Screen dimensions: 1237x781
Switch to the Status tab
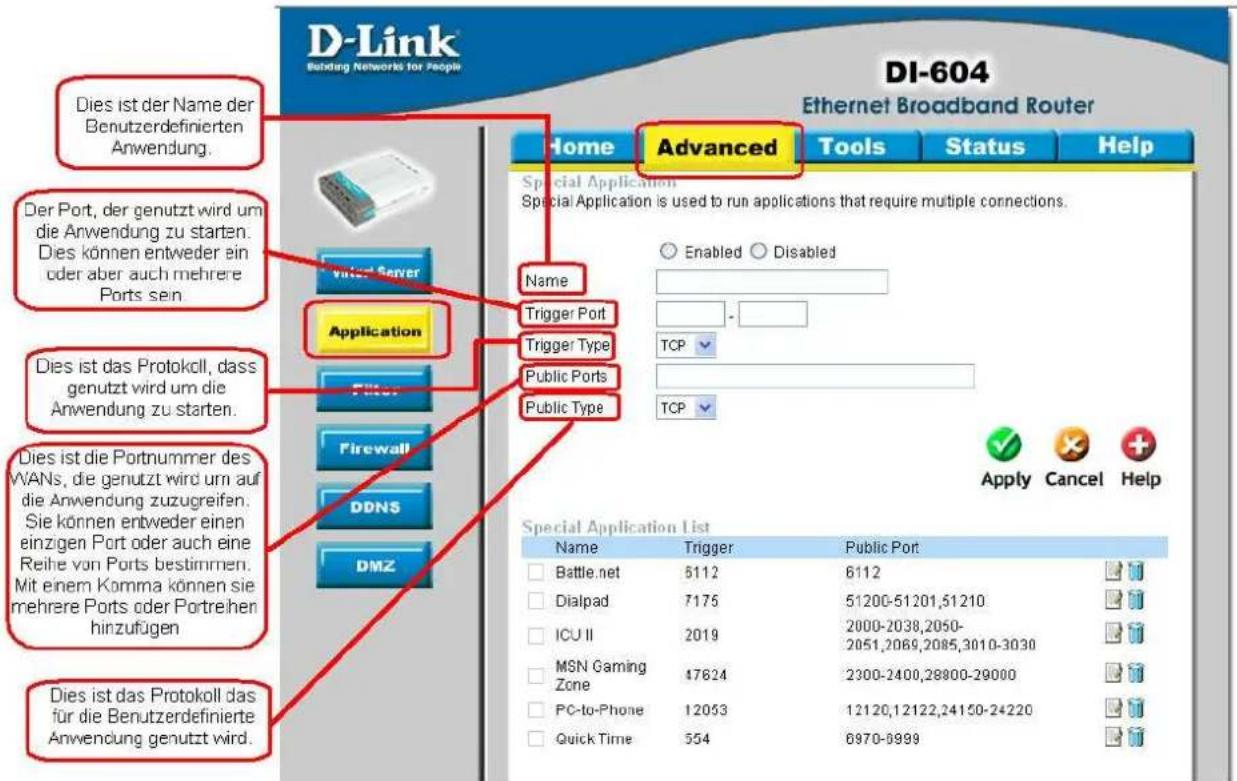pos(985,147)
